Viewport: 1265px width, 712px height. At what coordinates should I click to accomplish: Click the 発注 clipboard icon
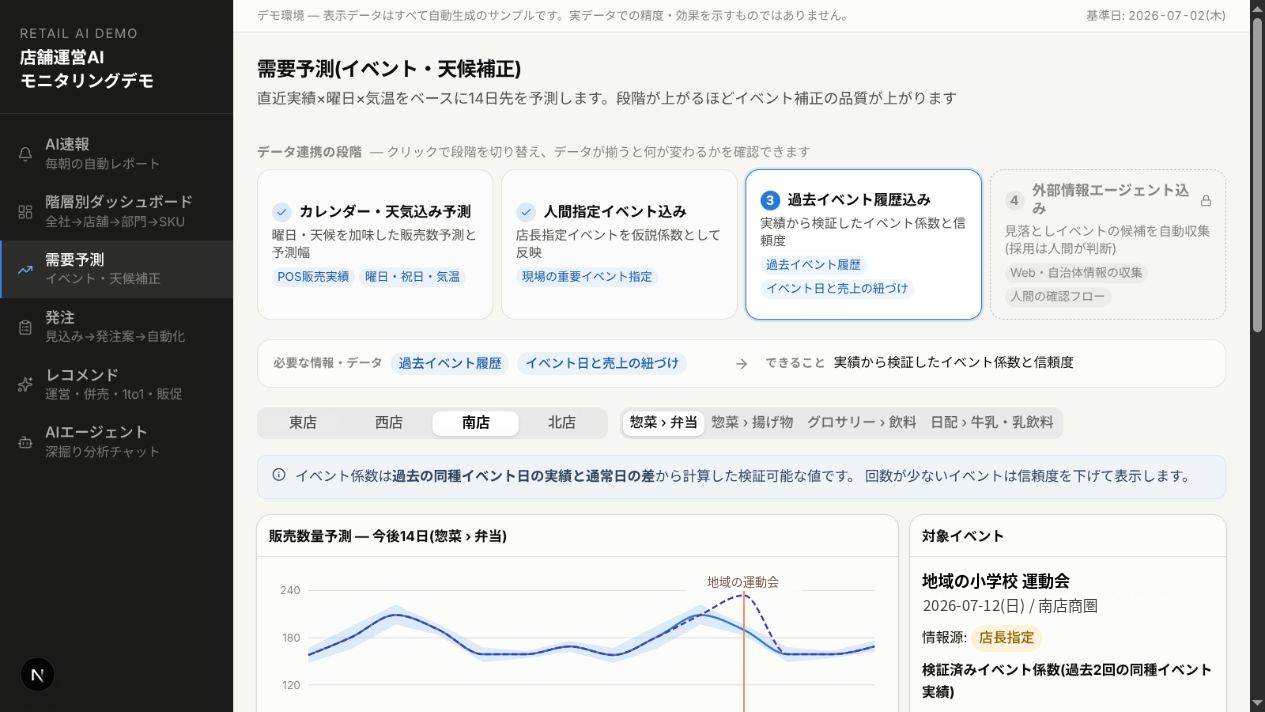pos(26,327)
